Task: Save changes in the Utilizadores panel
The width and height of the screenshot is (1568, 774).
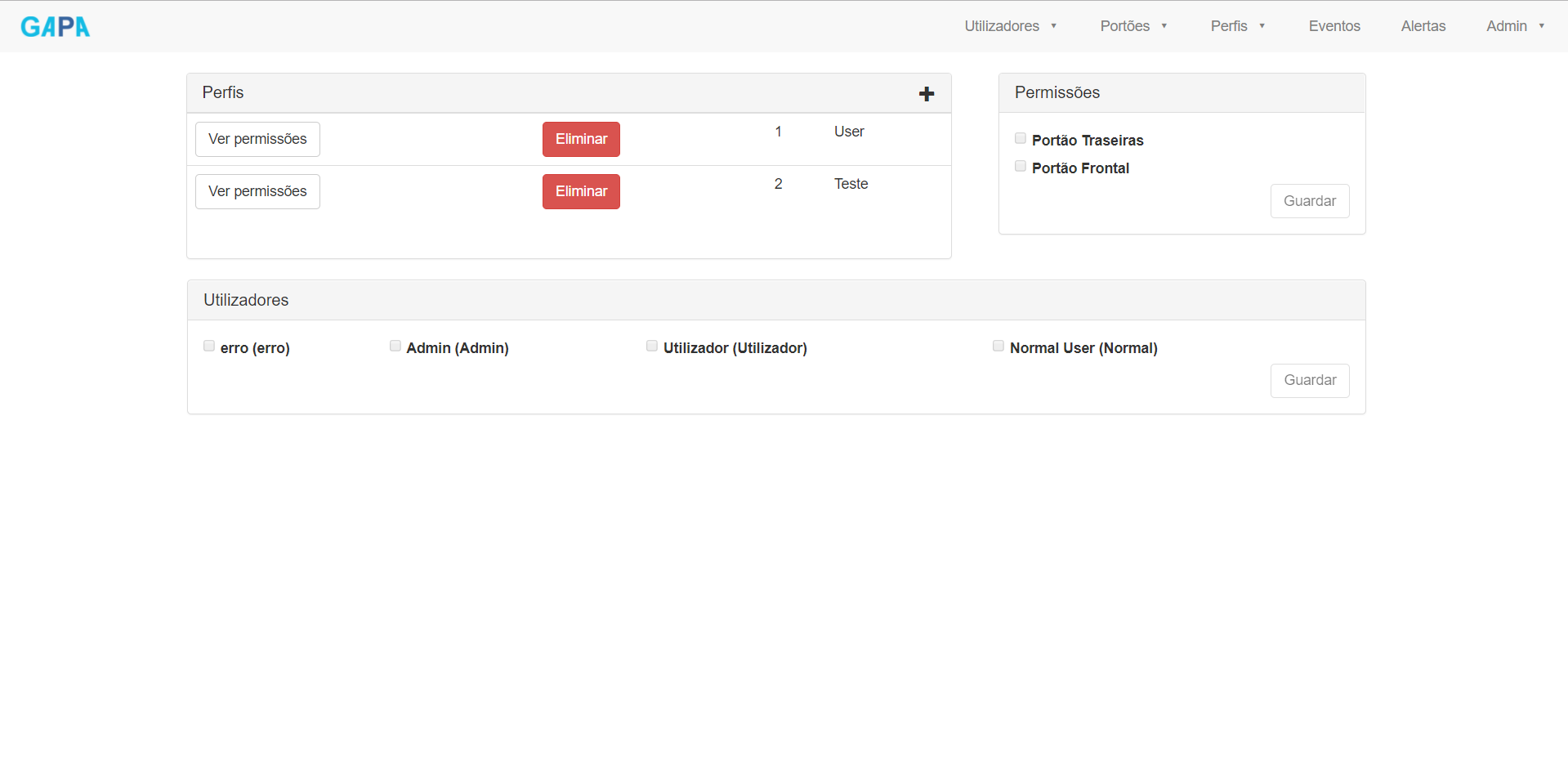Action: (1310, 380)
